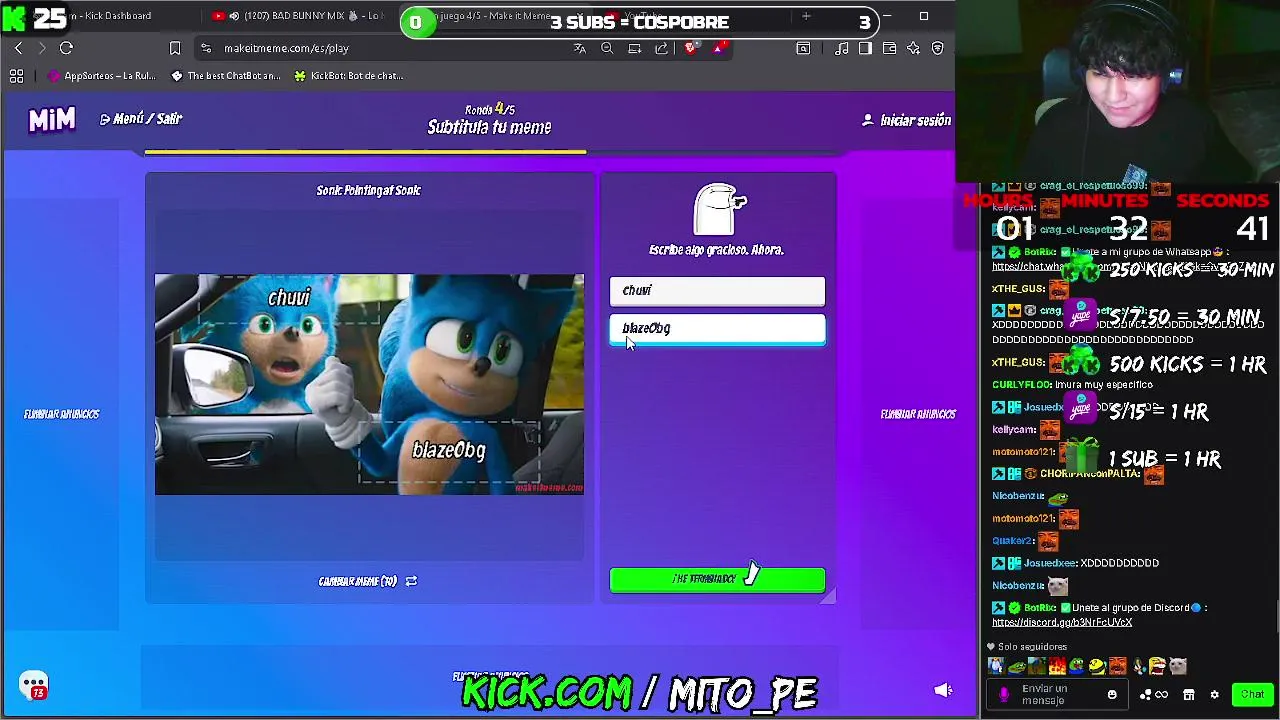
Task: Share this page via the share icon
Action: click(661, 48)
